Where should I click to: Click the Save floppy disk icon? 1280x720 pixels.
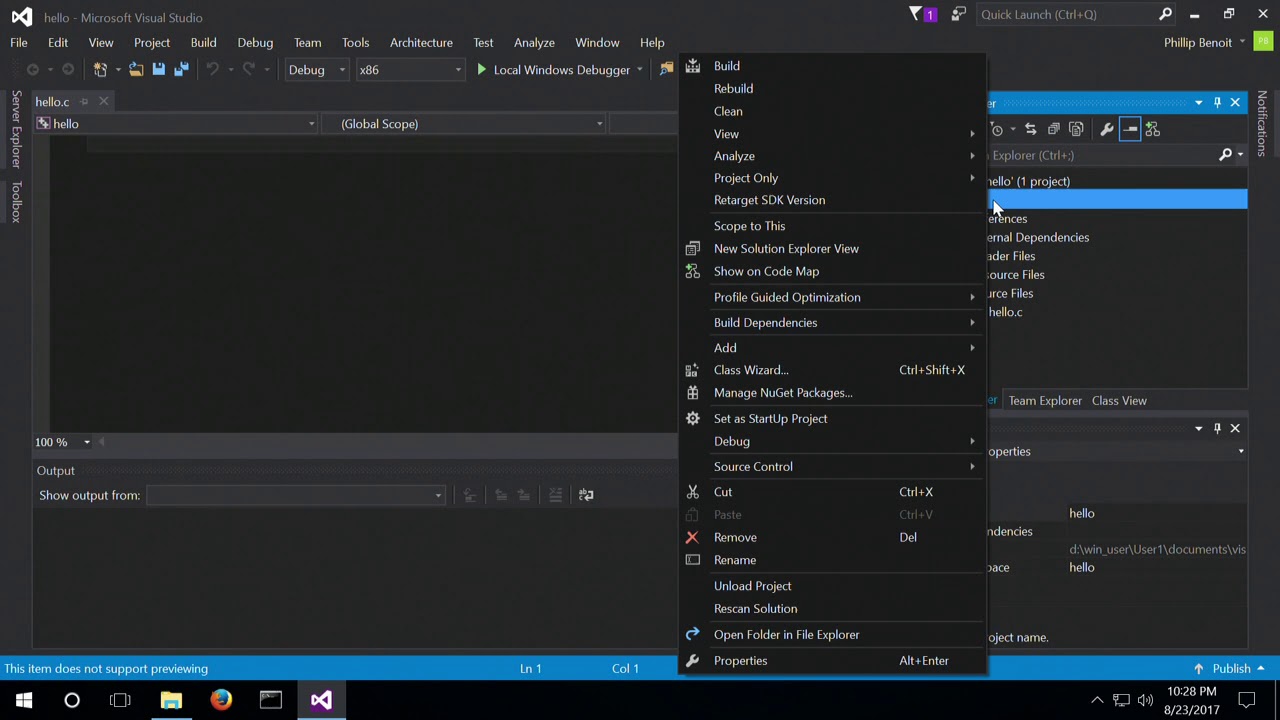tap(159, 70)
